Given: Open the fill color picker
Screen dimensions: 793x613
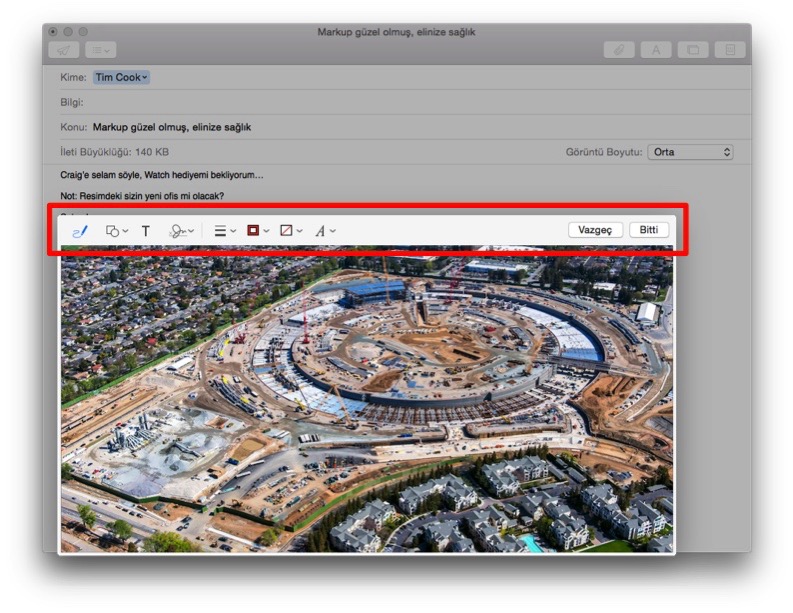Looking at the screenshot, I should 291,230.
